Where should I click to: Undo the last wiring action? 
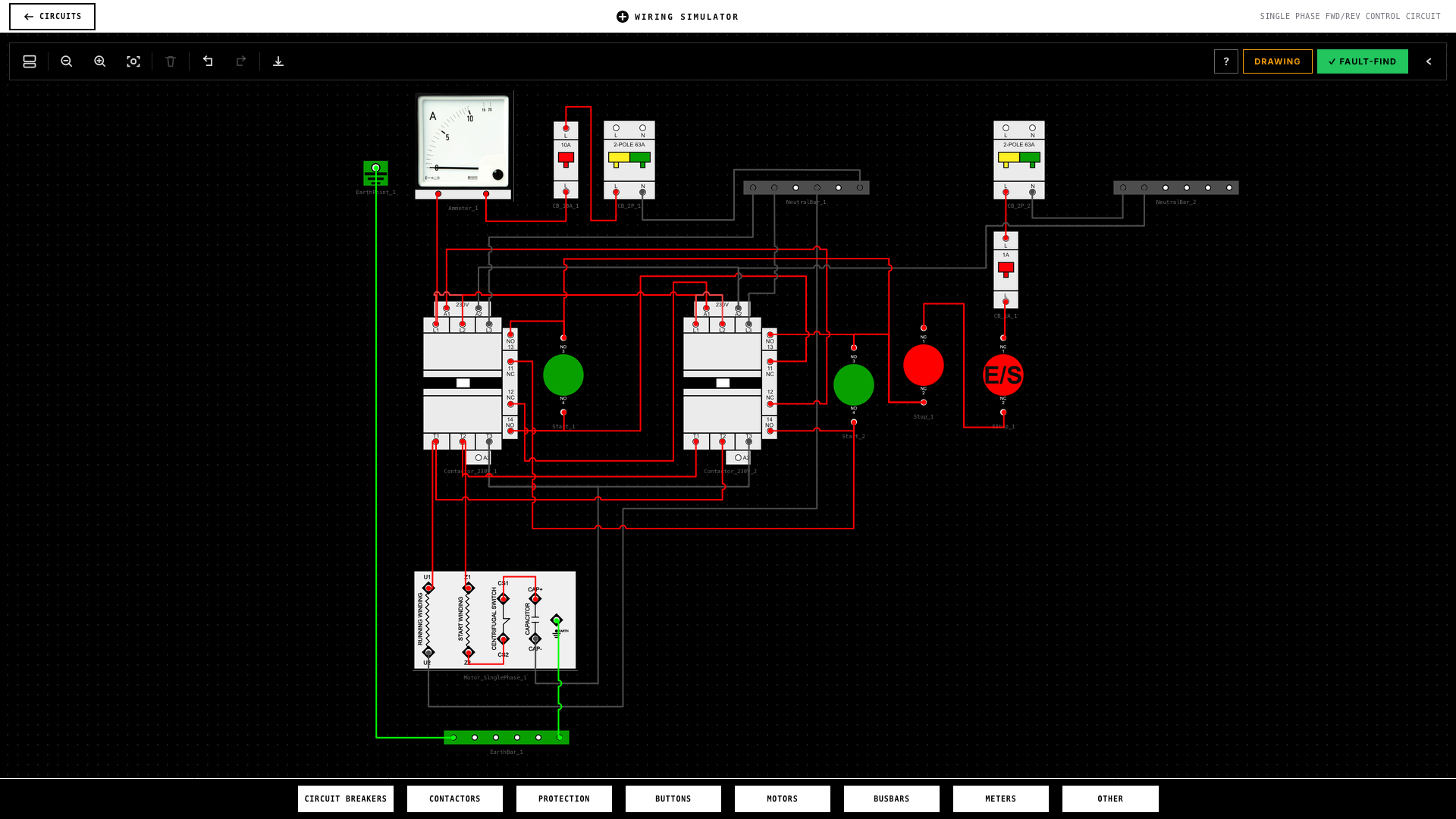208,61
